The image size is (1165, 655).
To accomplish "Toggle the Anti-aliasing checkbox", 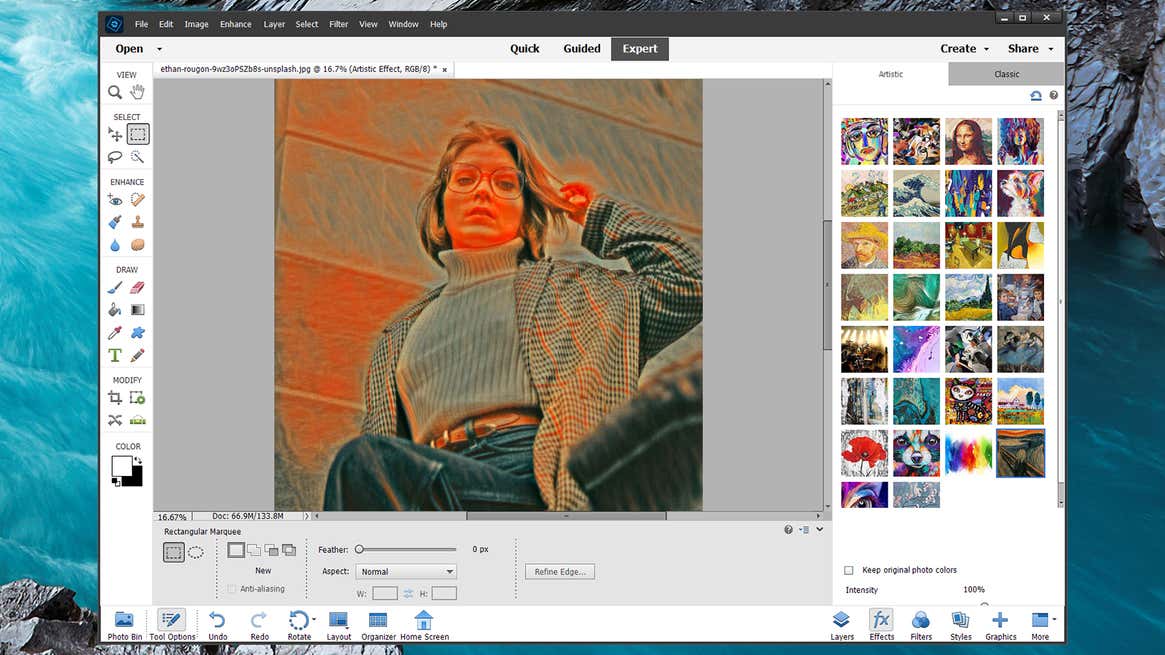I will 231,589.
